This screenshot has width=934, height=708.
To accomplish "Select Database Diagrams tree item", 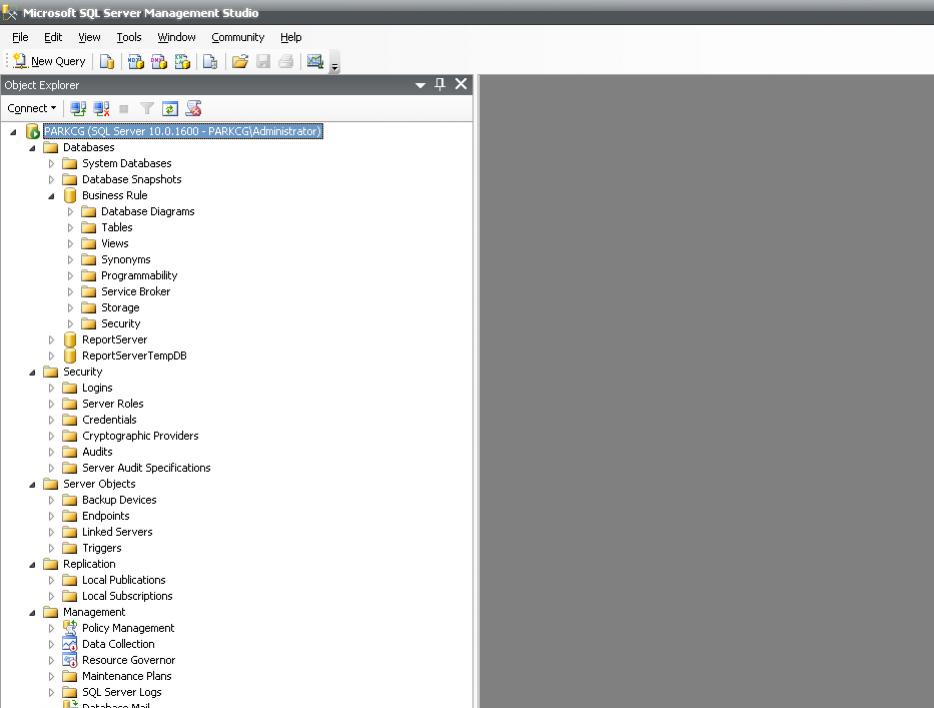I will click(148, 211).
